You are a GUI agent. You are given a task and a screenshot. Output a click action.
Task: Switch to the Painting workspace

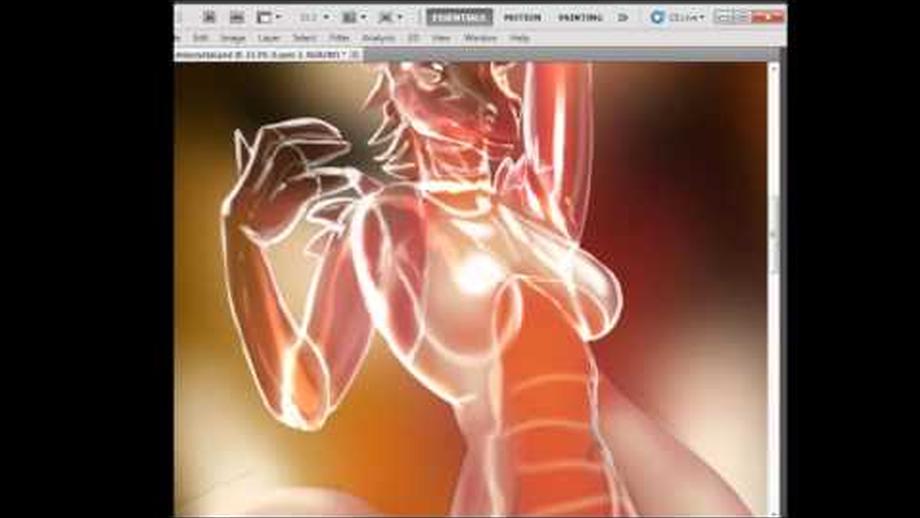(580, 18)
